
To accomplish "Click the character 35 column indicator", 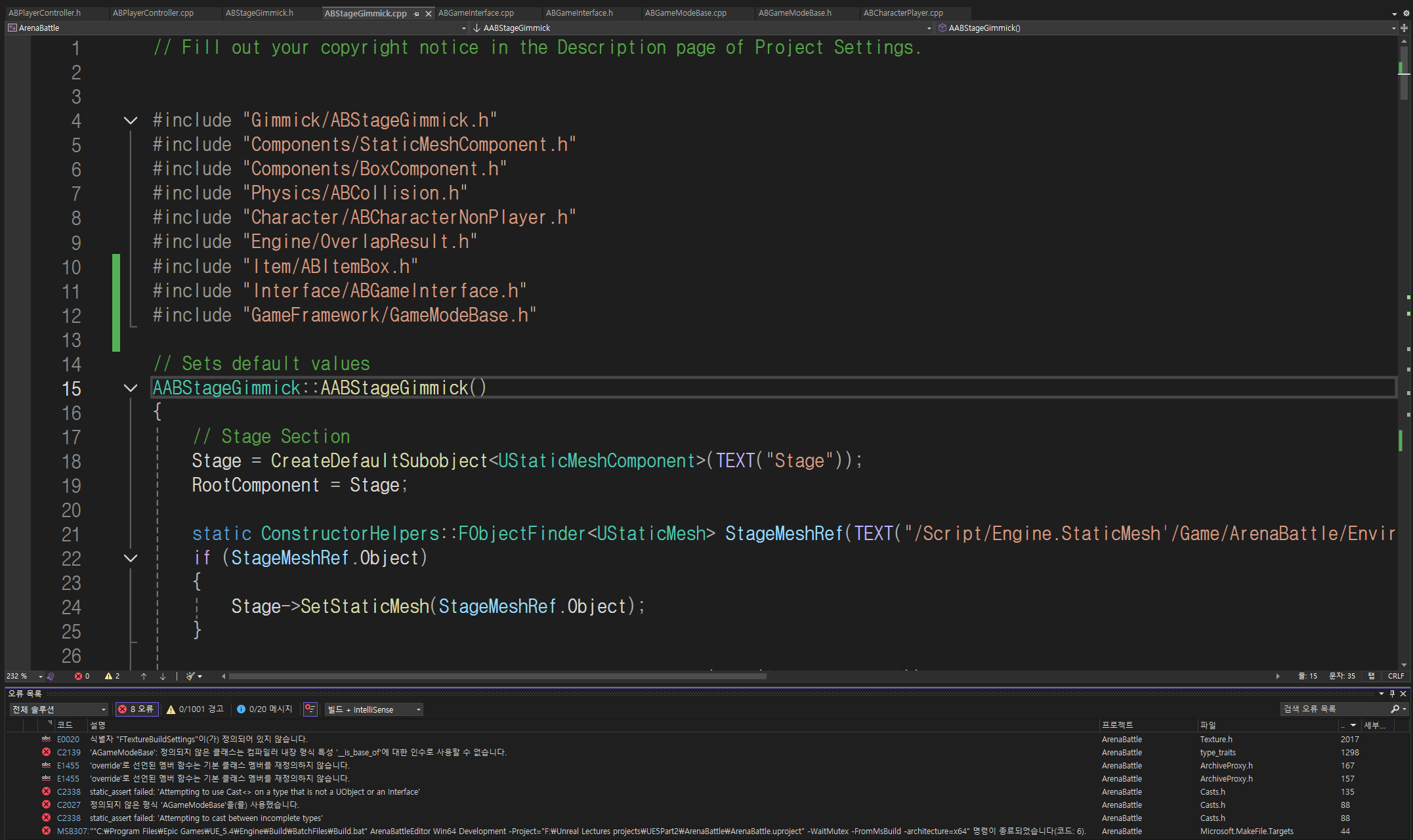I will (x=1342, y=677).
